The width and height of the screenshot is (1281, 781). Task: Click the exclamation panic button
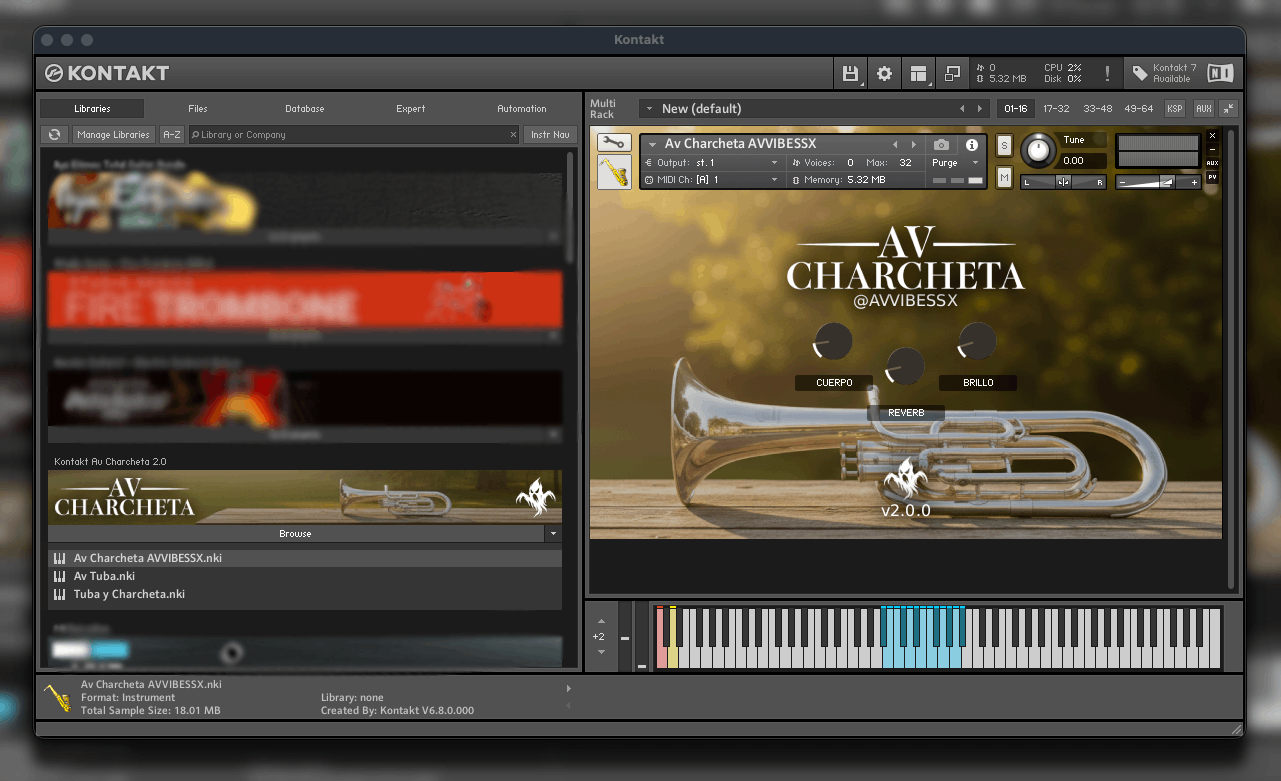pos(1107,73)
